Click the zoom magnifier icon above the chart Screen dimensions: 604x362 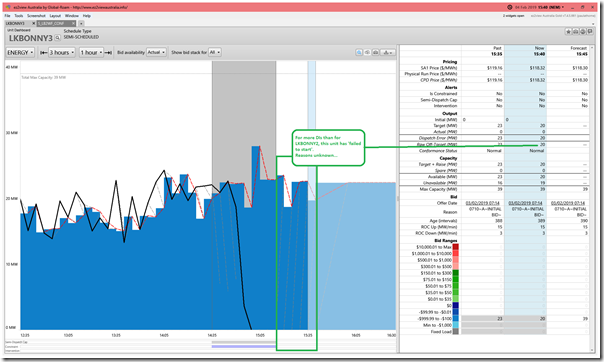pyautogui.click(x=359, y=52)
